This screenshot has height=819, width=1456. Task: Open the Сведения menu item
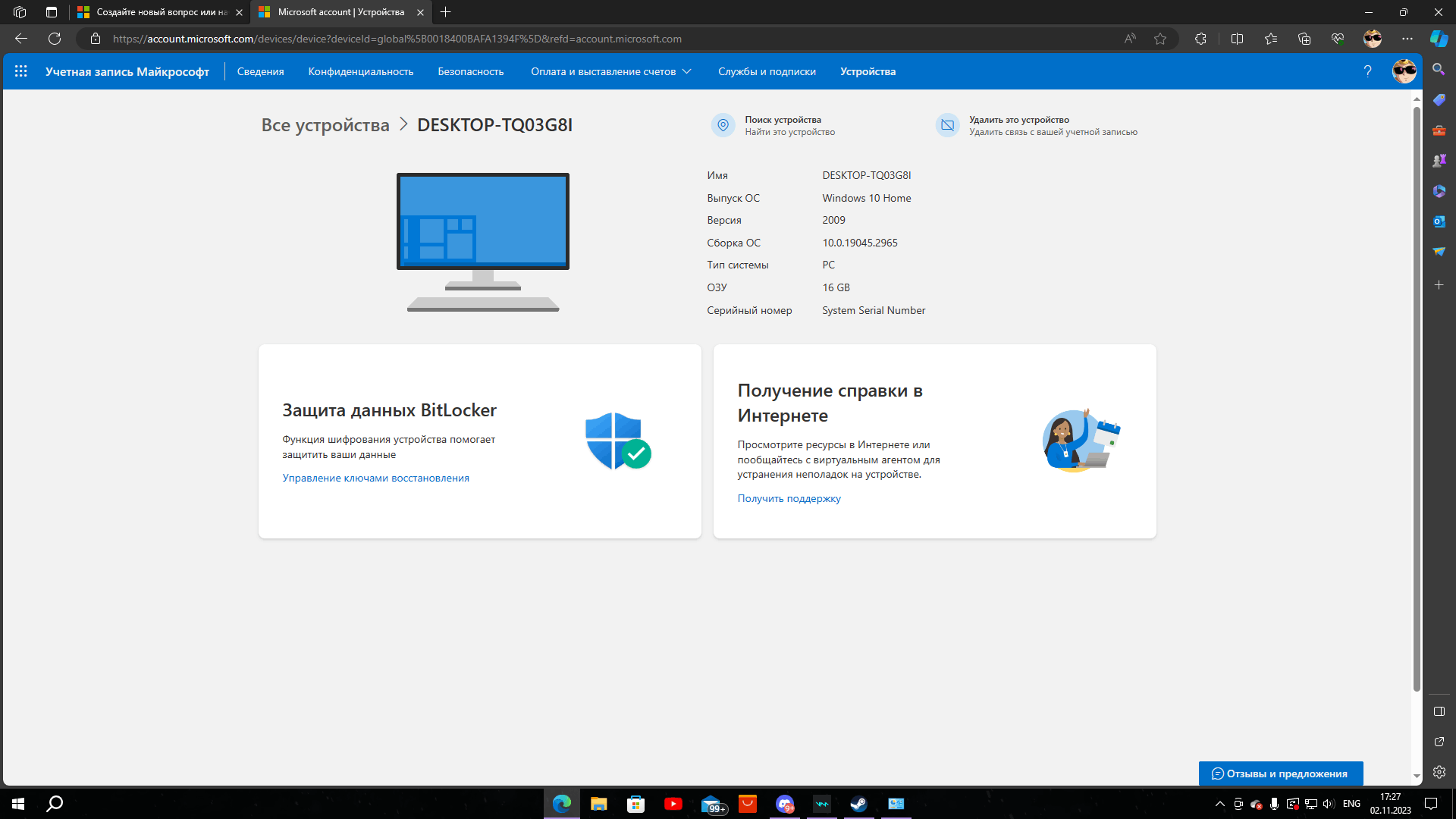pyautogui.click(x=260, y=71)
